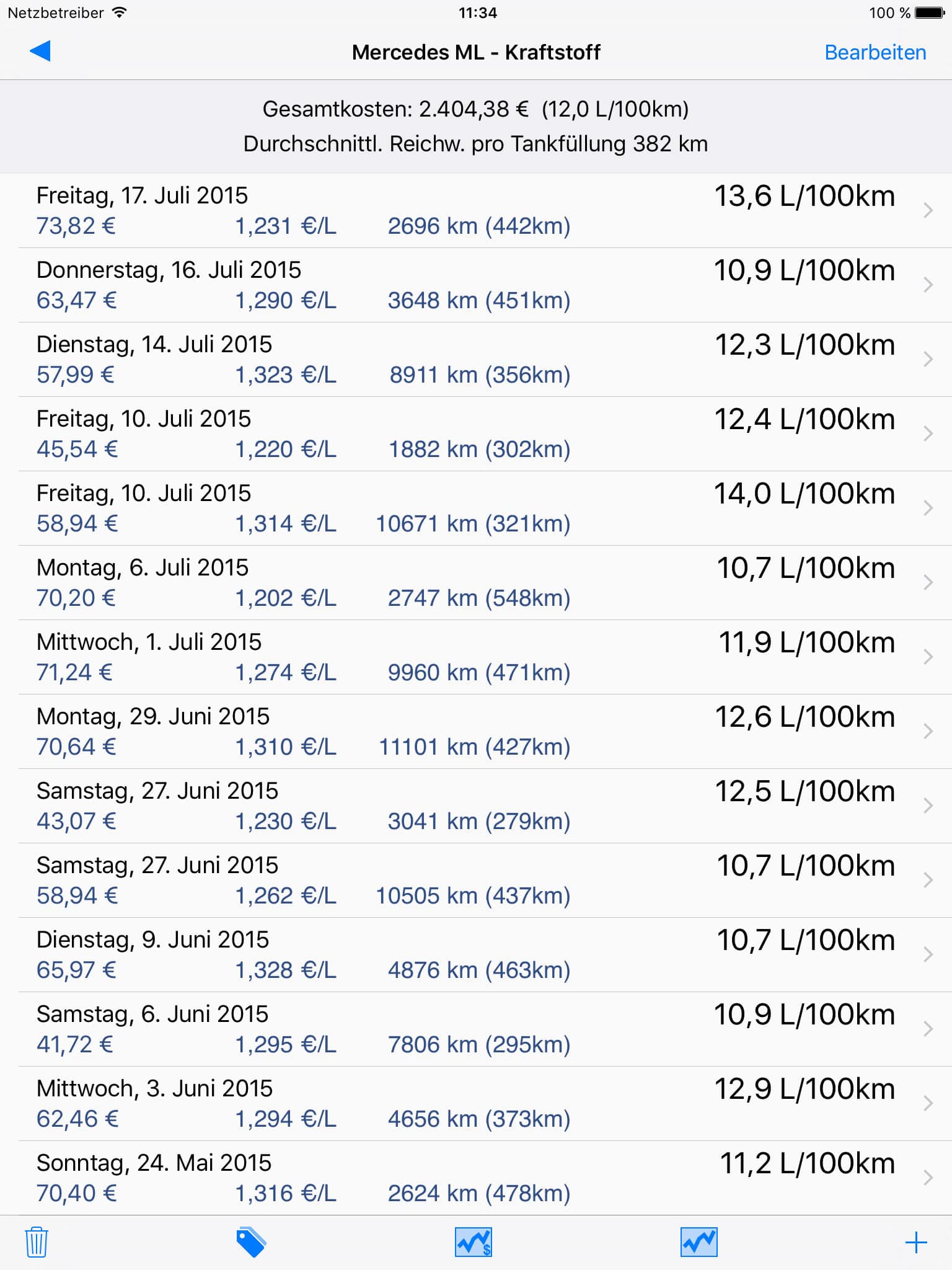Tap Bearbeiten to edit the list
The width and height of the screenshot is (952, 1270).
[875, 52]
